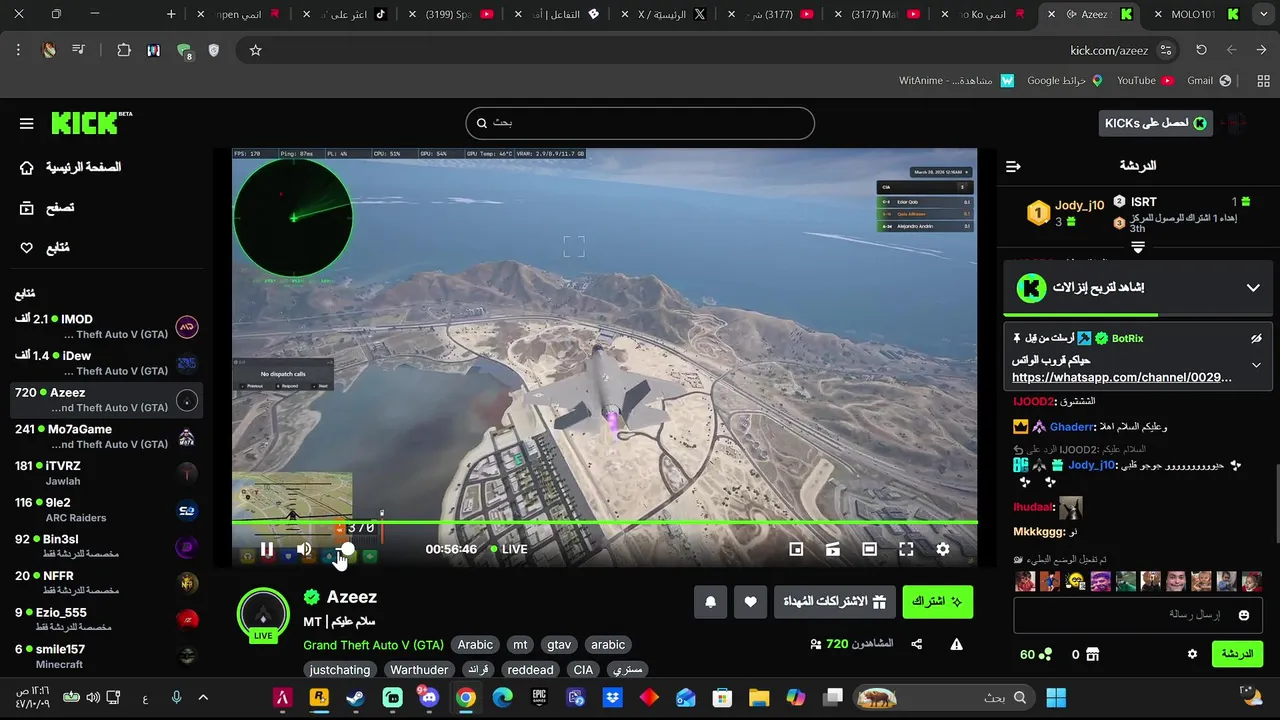
Task: Jump to LIVE indicator in player
Action: click(x=508, y=549)
